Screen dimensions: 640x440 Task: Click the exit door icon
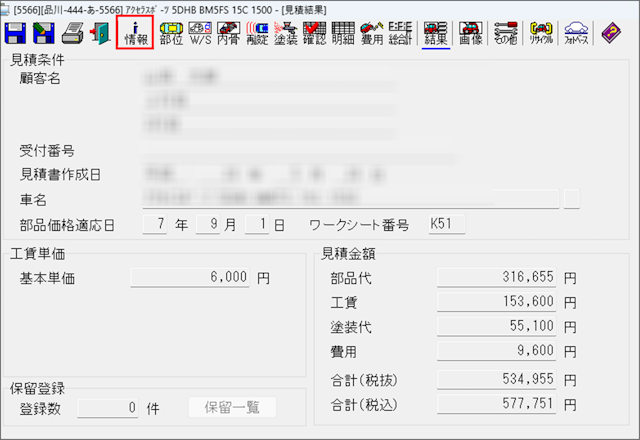pos(99,33)
